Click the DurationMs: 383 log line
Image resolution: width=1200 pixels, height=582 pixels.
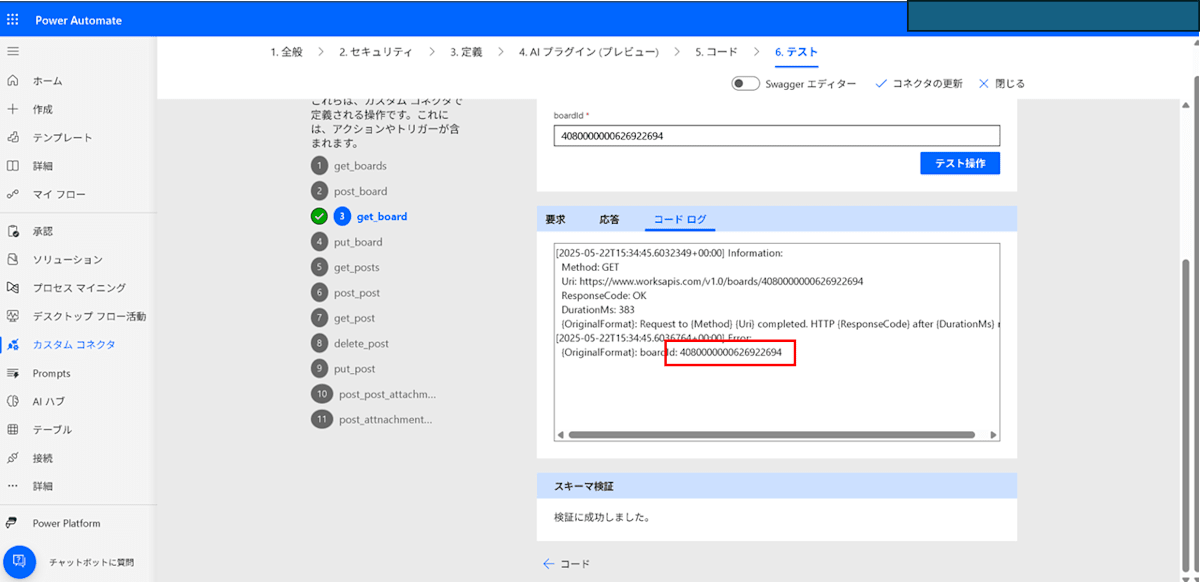[x=598, y=310]
